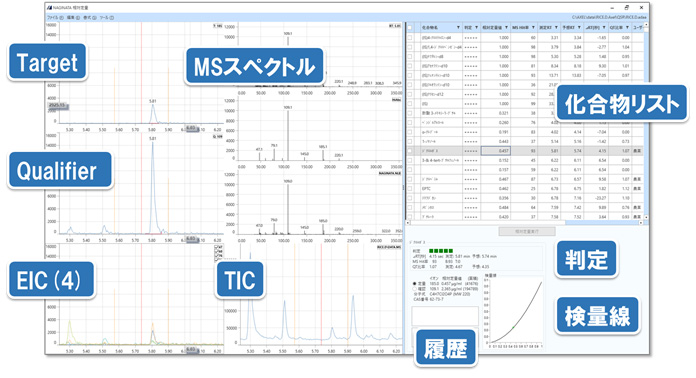This screenshot has height=378, width=696.
Task: Tick the select-all checkbox in compound list header
Action: pyautogui.click(x=409, y=28)
